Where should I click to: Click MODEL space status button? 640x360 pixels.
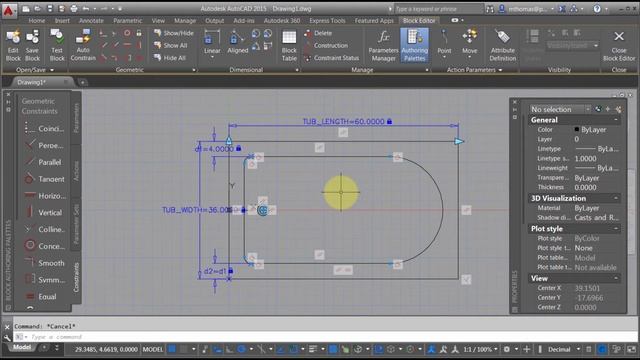[153, 349]
